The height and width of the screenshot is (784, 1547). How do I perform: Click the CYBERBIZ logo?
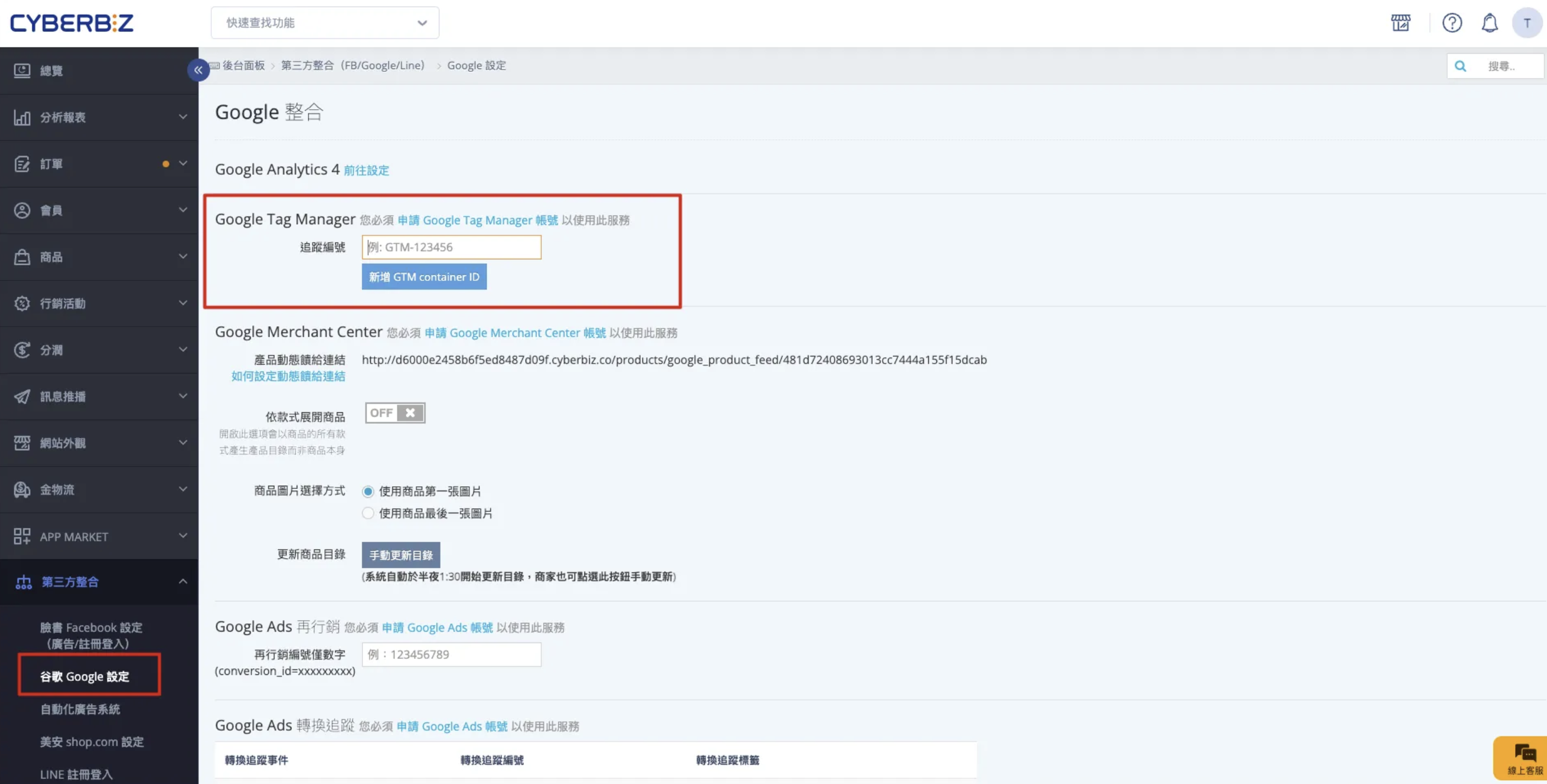pos(71,23)
